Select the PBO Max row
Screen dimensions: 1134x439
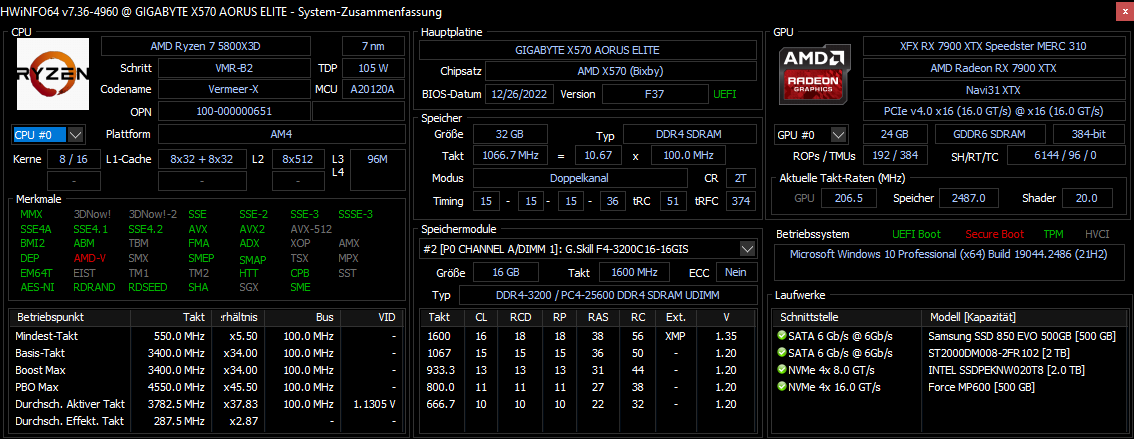coord(206,387)
